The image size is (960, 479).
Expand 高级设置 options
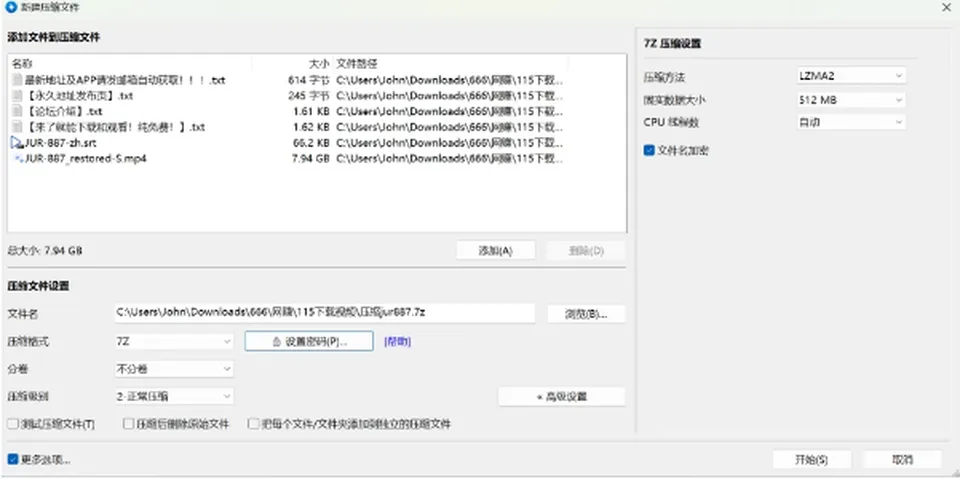[x=561, y=396]
